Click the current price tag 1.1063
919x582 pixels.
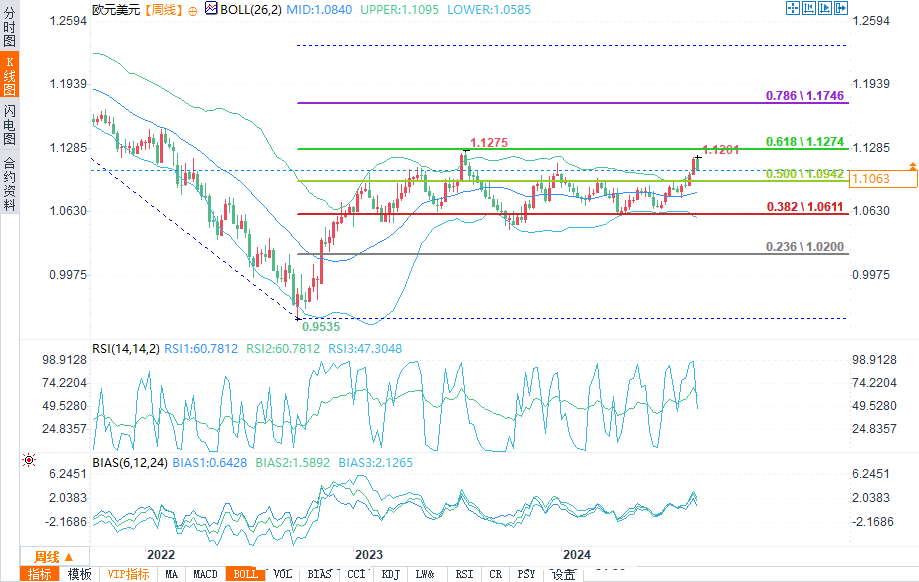(883, 179)
